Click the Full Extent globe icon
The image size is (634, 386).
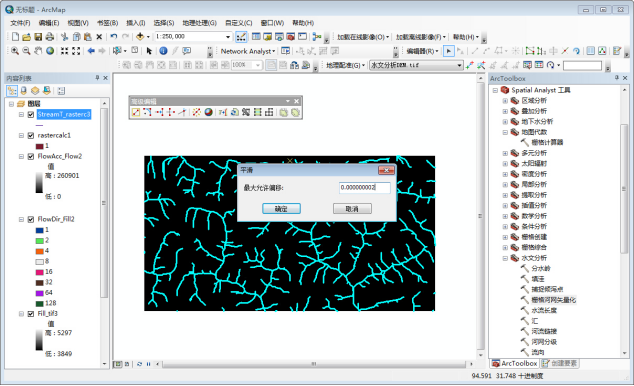click(50, 51)
